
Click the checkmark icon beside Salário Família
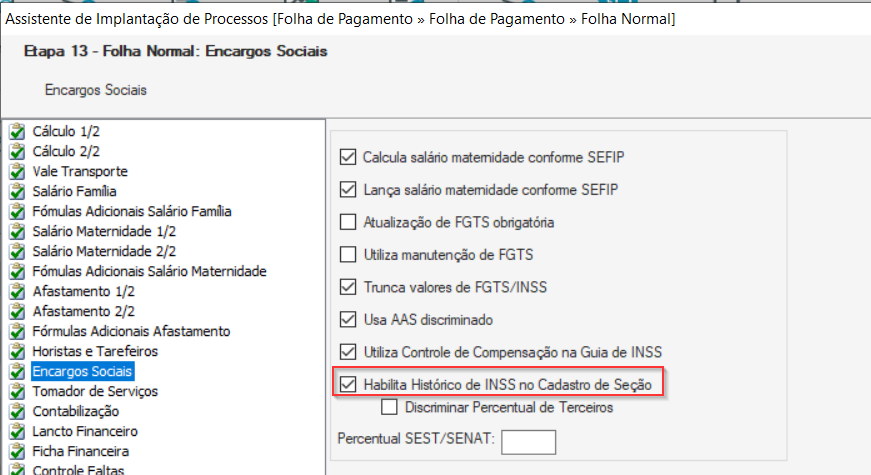[x=16, y=192]
